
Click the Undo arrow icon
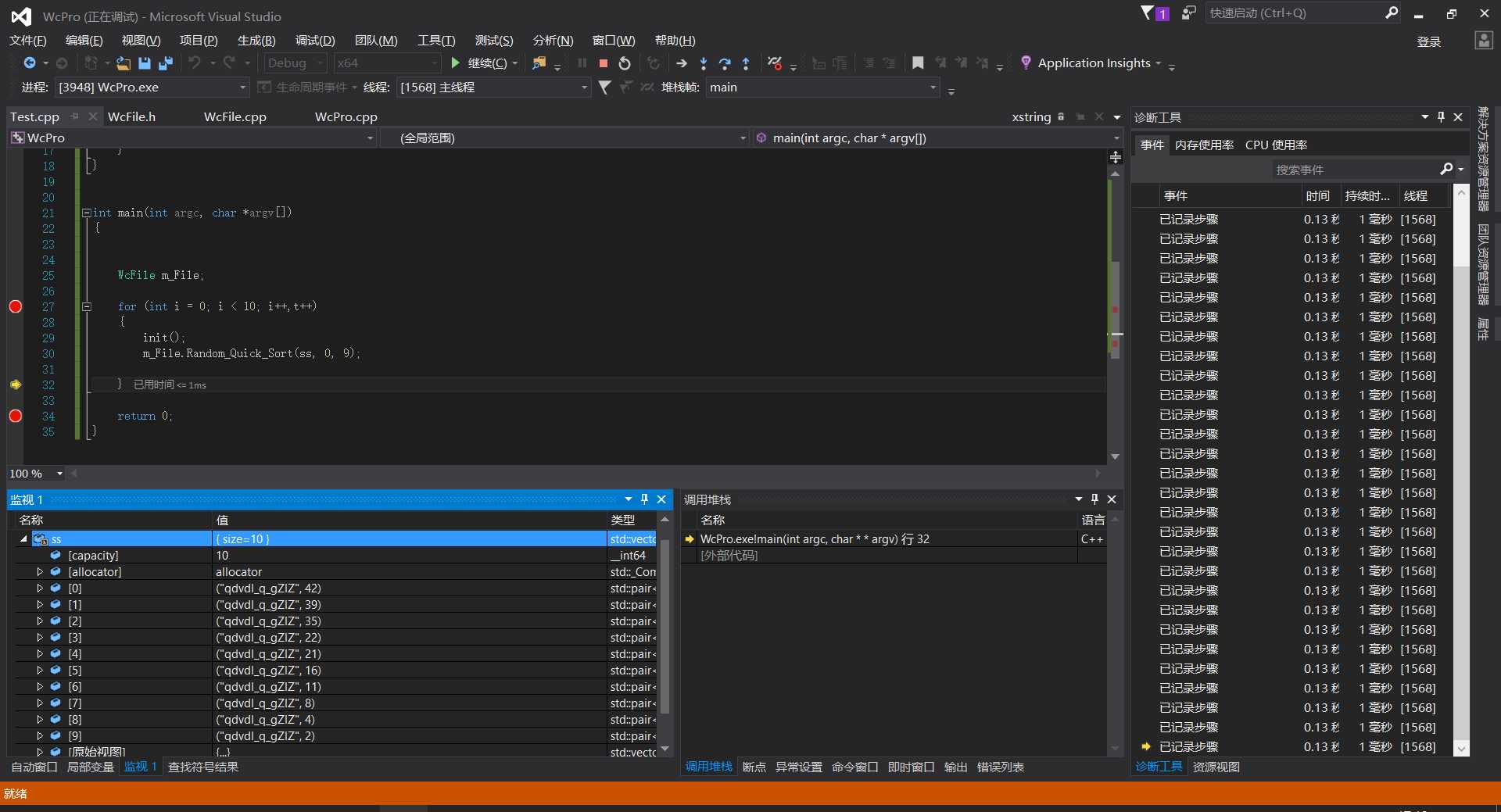click(195, 63)
